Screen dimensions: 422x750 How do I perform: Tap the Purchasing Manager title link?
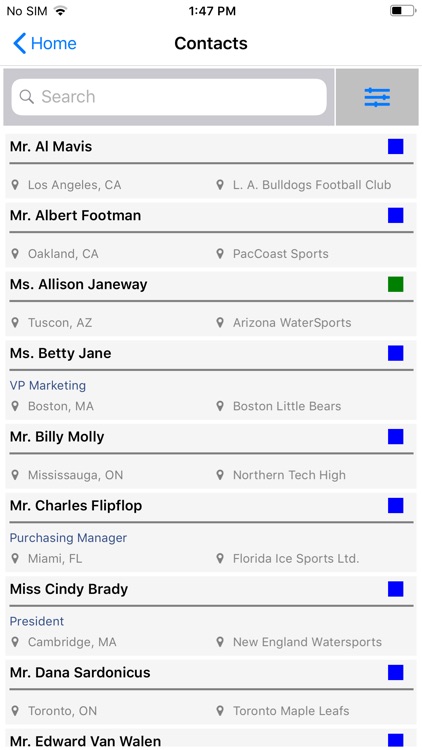68,538
